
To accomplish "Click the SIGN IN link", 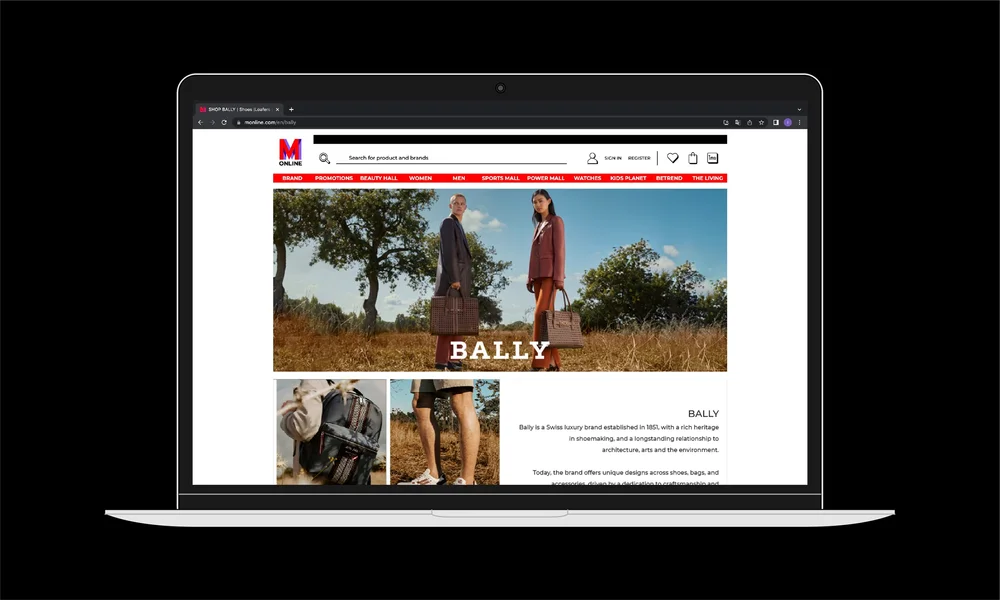I will coord(613,158).
